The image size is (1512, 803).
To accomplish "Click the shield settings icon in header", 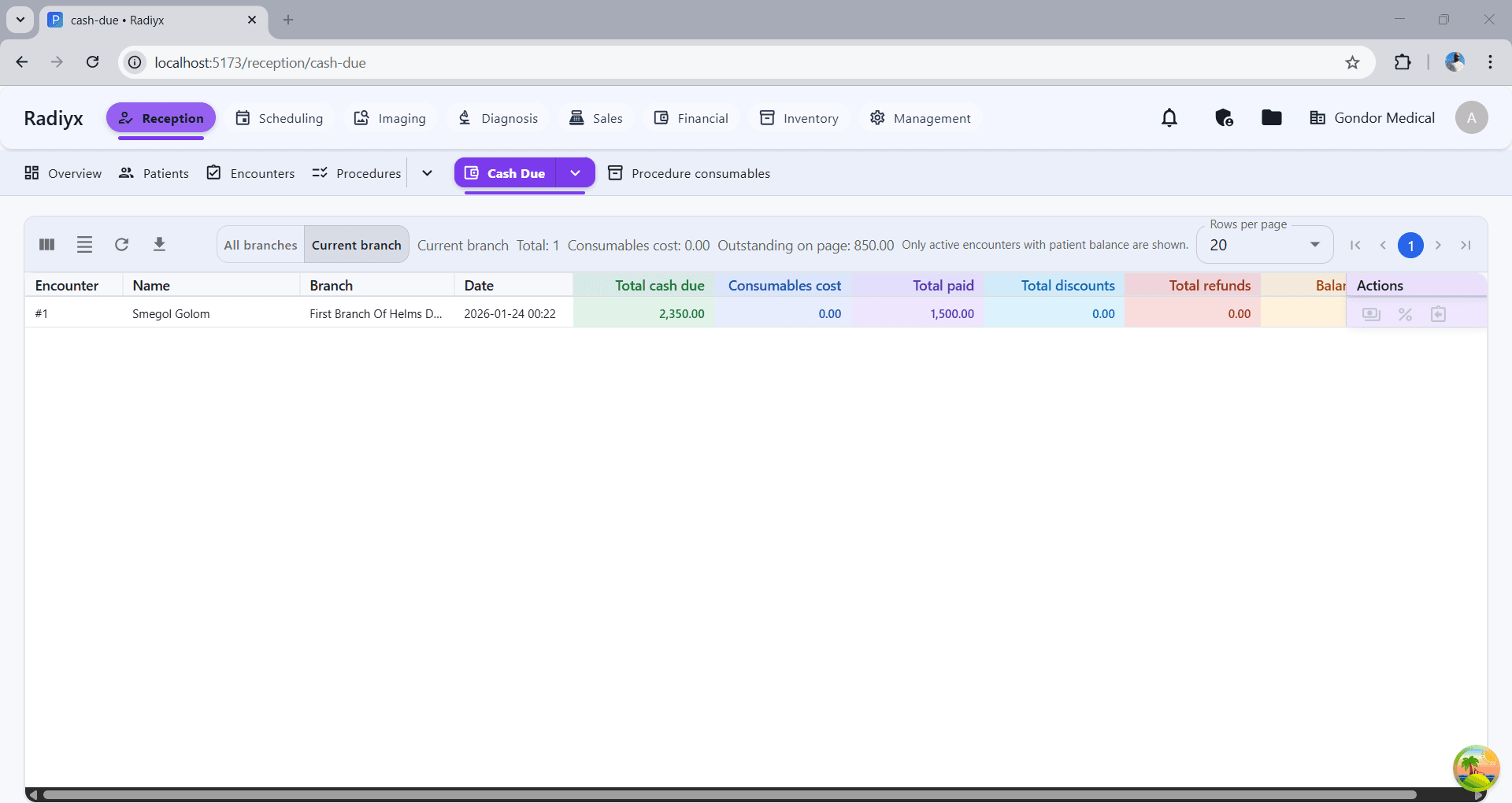I will [1223, 118].
